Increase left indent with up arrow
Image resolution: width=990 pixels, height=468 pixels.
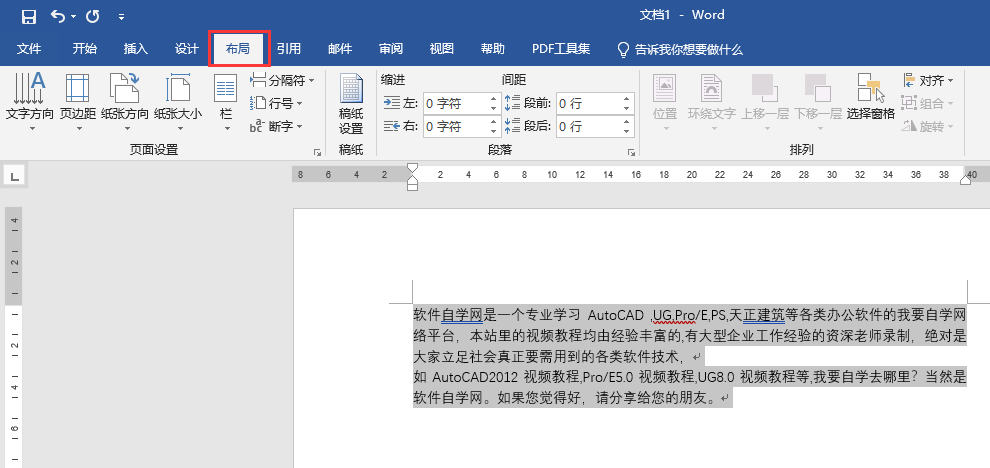pos(494,99)
